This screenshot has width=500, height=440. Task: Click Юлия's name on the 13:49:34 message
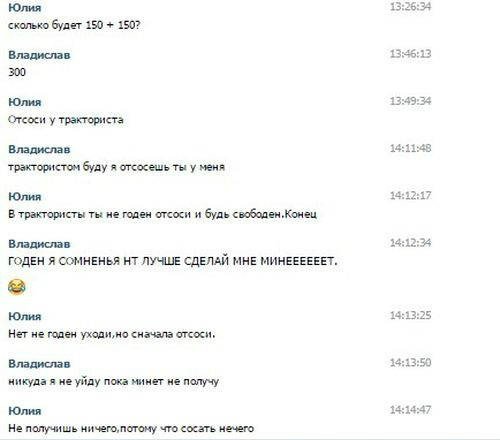tap(25, 102)
